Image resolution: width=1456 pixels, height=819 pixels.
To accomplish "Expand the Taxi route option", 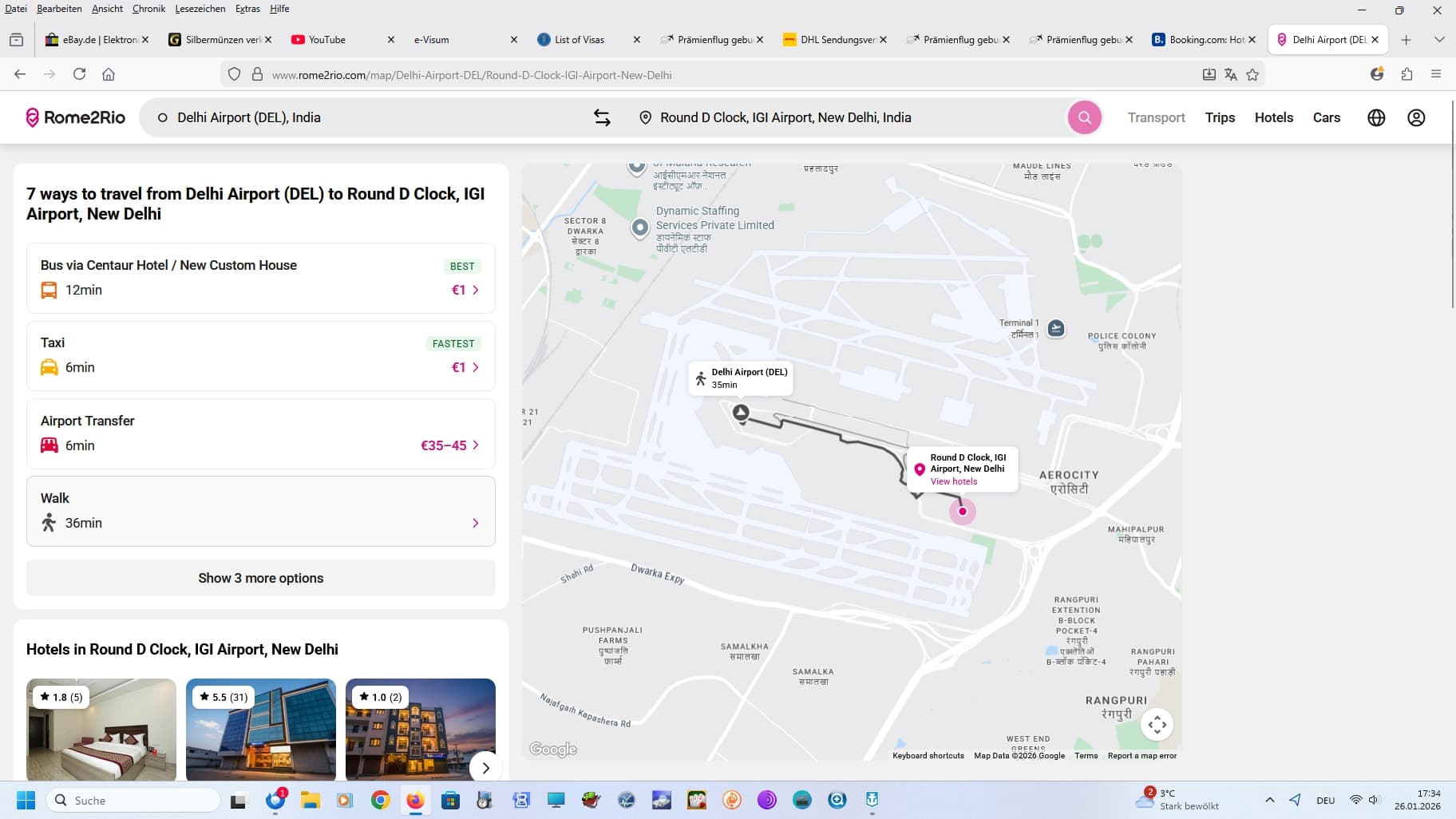I will [x=260, y=355].
